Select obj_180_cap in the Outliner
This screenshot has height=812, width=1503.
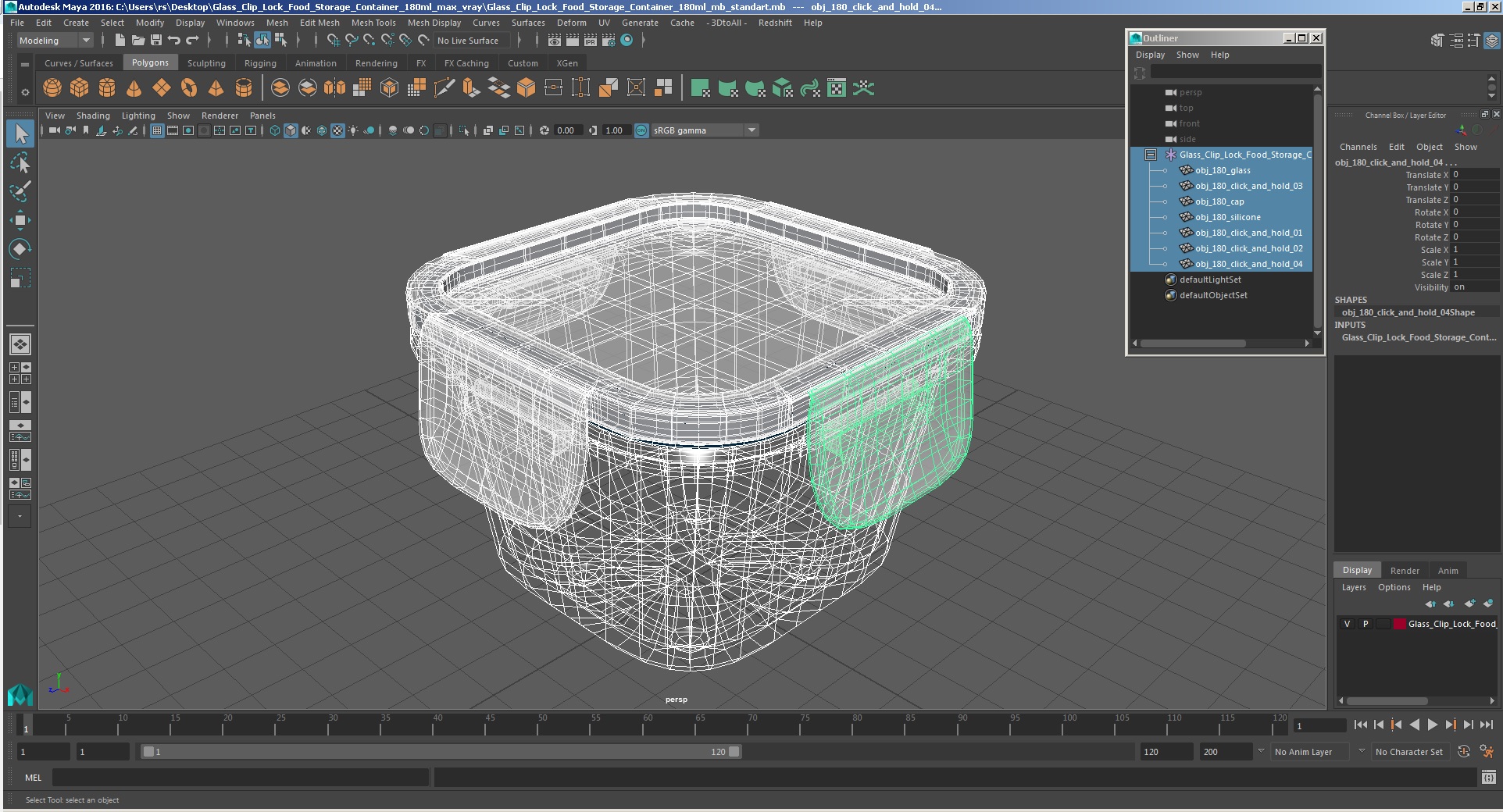(x=1219, y=201)
